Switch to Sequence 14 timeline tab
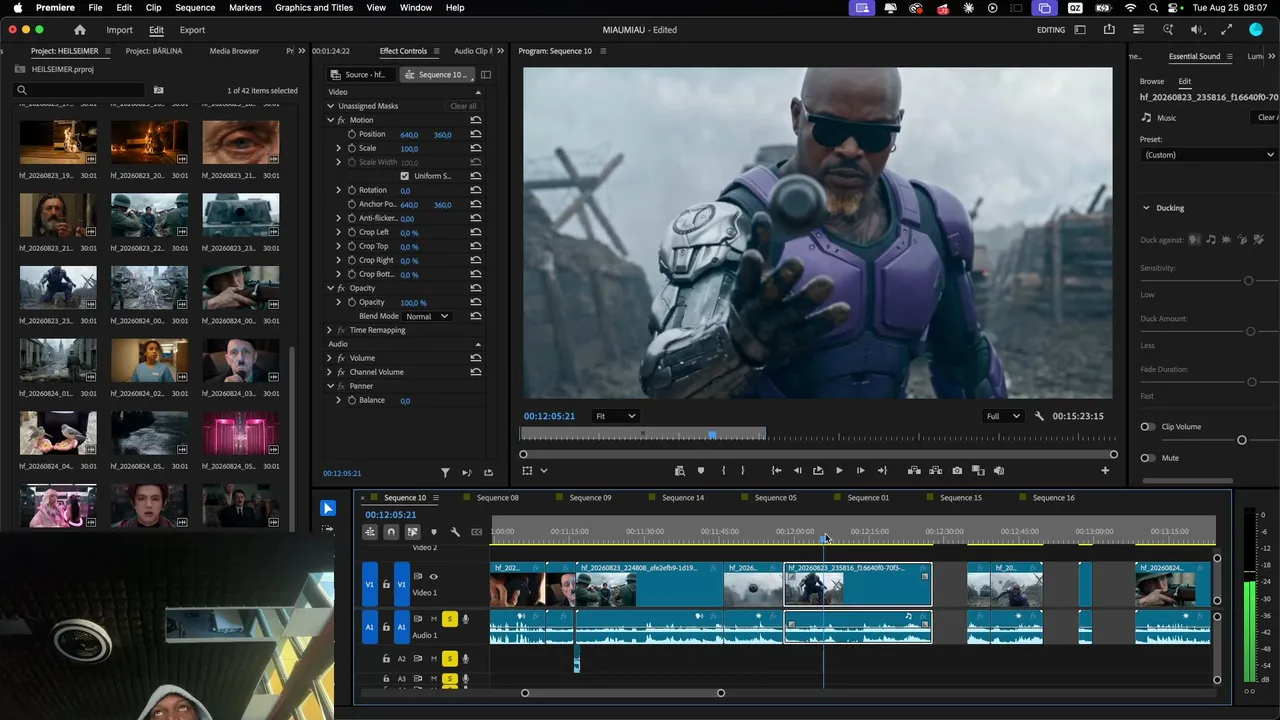This screenshot has width=1280, height=720. click(683, 498)
